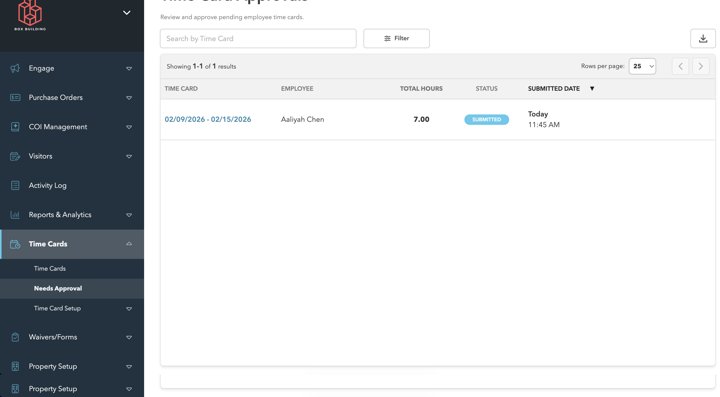Screen dimensions: 720x397
Task: Click the Engage megaphone icon
Action: [x=15, y=68]
